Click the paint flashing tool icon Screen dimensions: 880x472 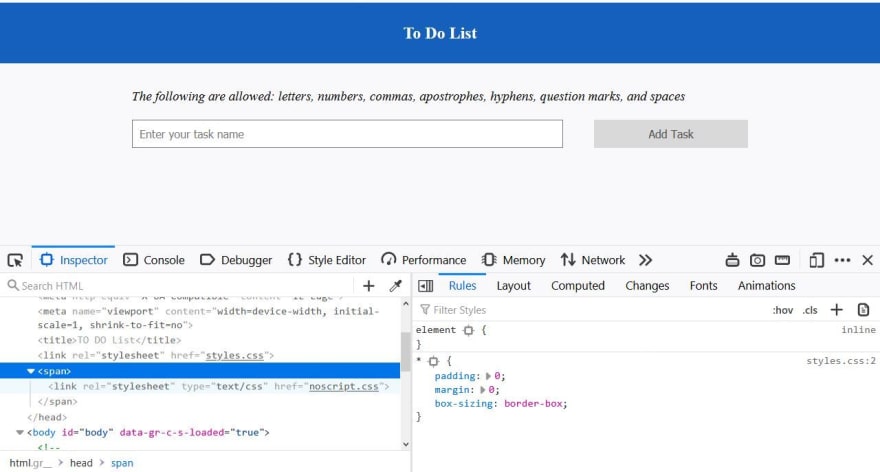(732, 260)
